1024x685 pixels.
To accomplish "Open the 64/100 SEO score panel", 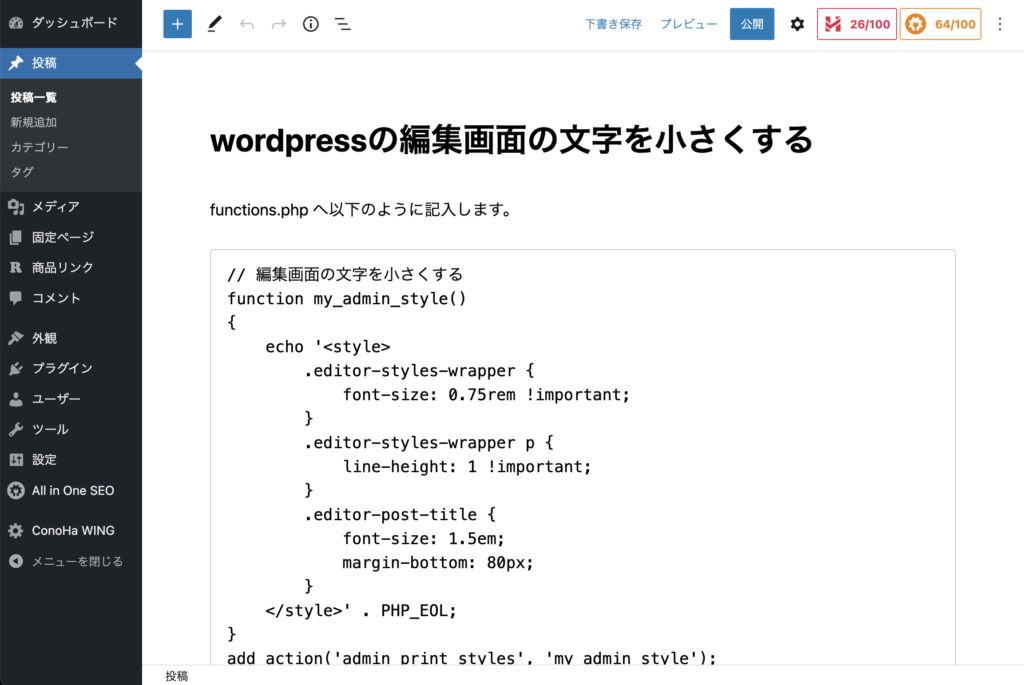I will pyautogui.click(x=940, y=24).
